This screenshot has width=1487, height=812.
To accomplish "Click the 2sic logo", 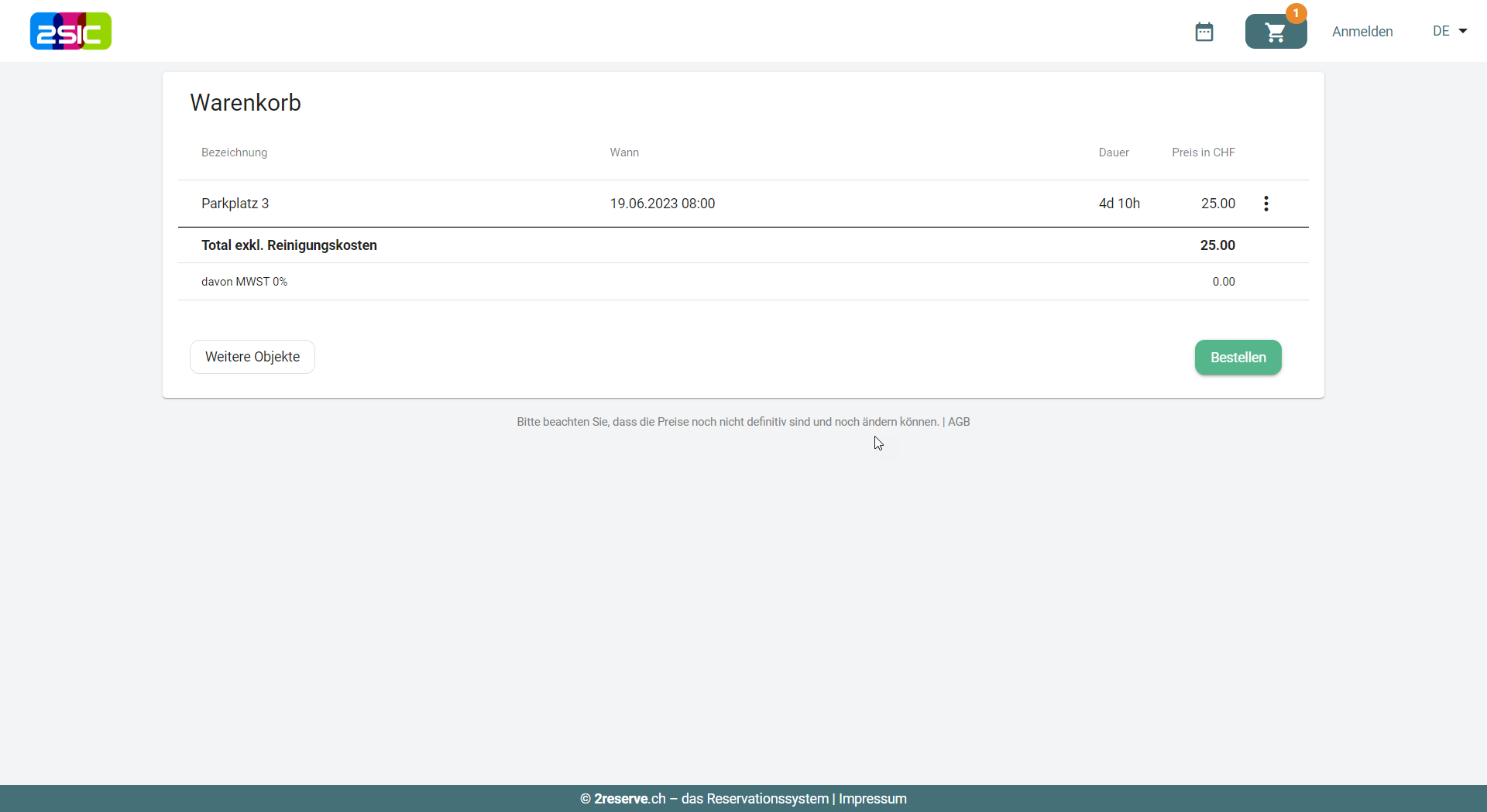I will point(70,31).
